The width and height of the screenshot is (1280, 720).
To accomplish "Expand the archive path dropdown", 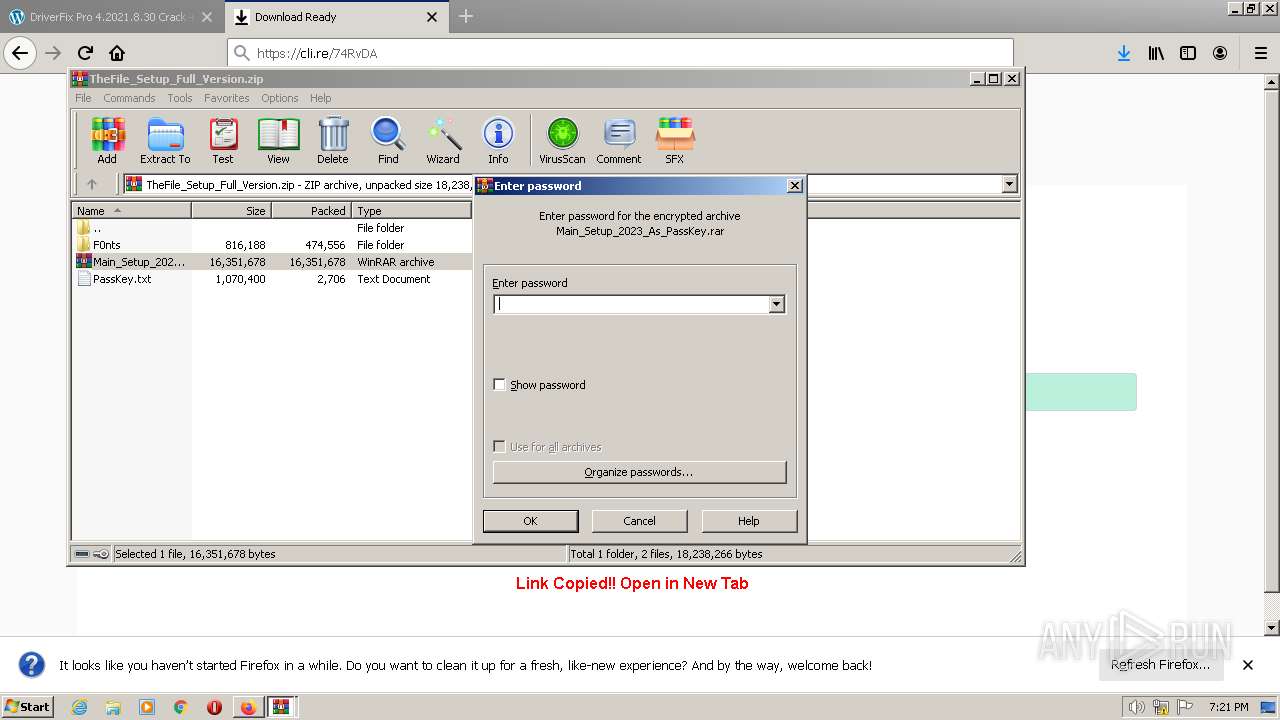I will tap(1009, 184).
